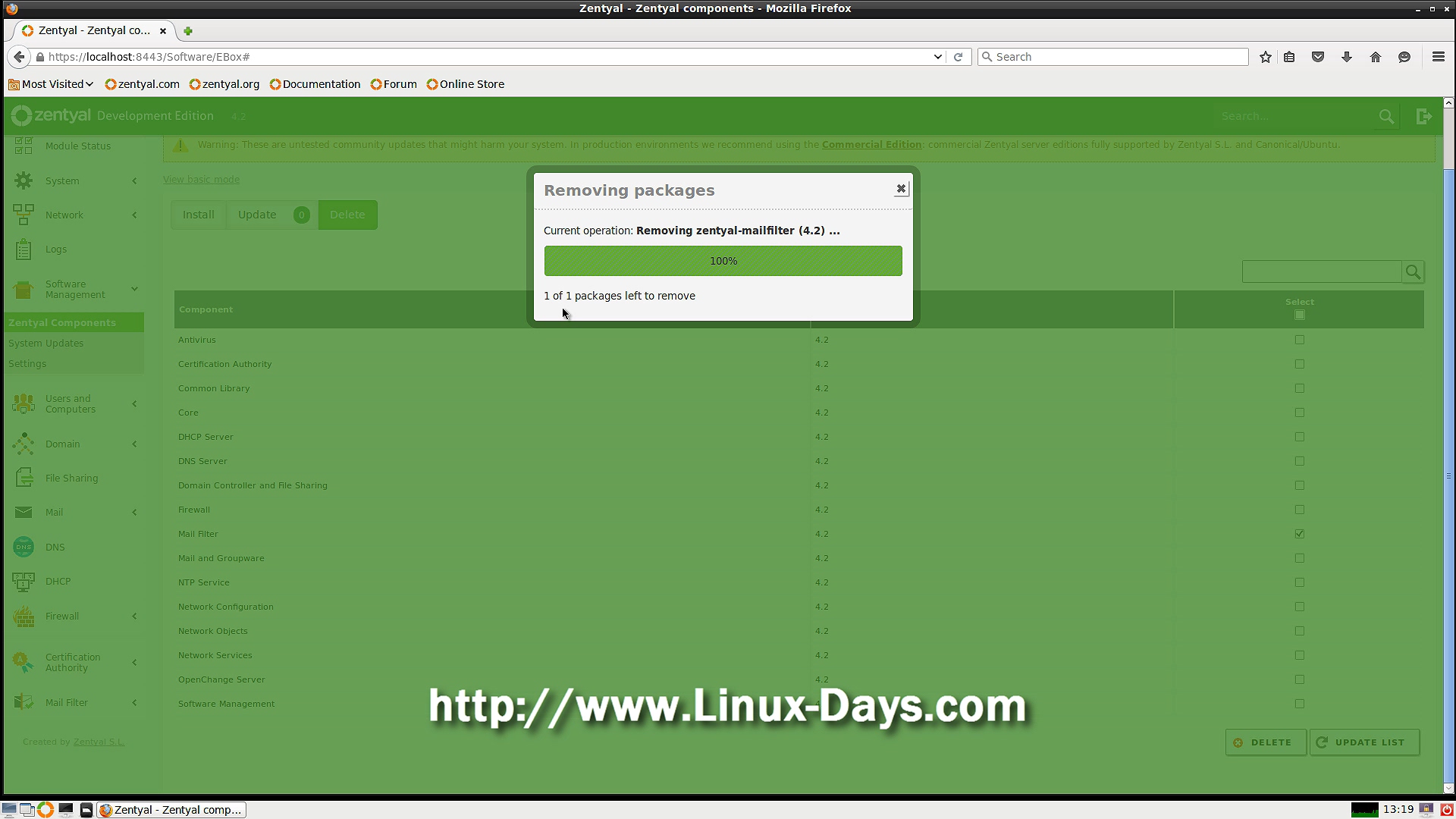
Task: Click the DNS round icon
Action: (x=24, y=547)
